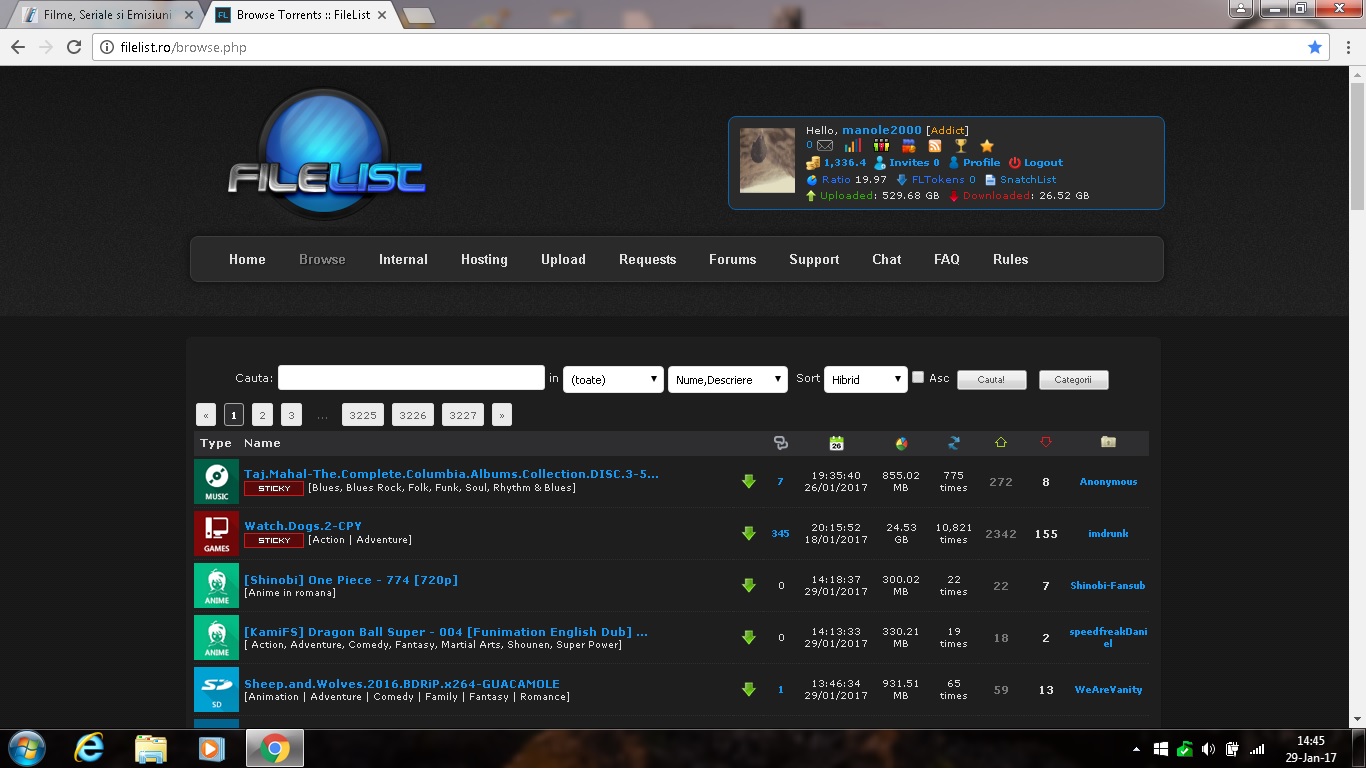Sort by comments column icon
This screenshot has width=1366, height=769.
point(781,443)
